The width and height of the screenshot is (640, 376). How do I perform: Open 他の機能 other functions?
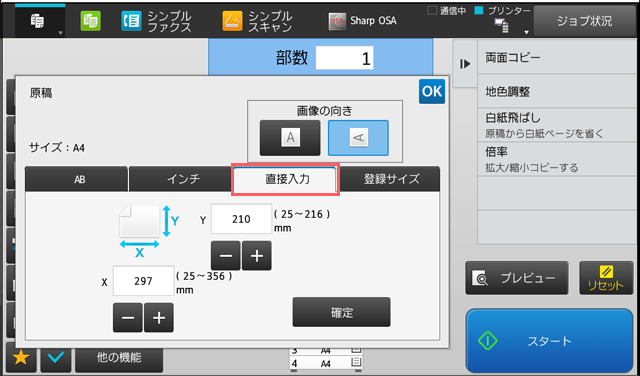(x=119, y=358)
